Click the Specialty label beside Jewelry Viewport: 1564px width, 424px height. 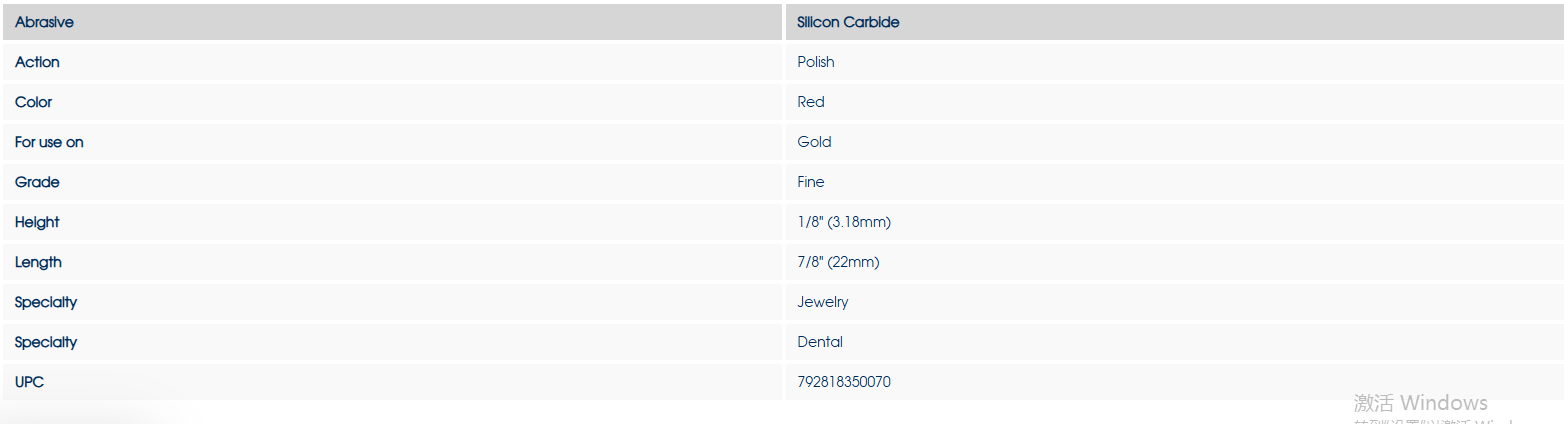coord(46,302)
